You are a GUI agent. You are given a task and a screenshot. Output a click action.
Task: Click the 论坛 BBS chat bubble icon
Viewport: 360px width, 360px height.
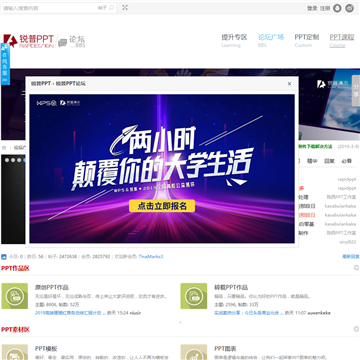[63, 43]
